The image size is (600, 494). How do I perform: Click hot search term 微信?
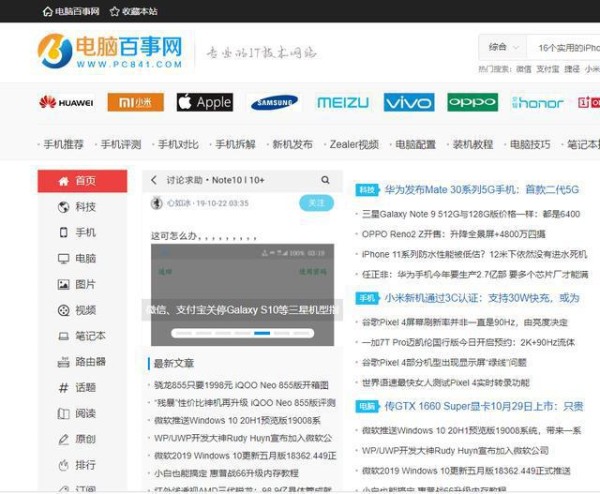click(523, 69)
